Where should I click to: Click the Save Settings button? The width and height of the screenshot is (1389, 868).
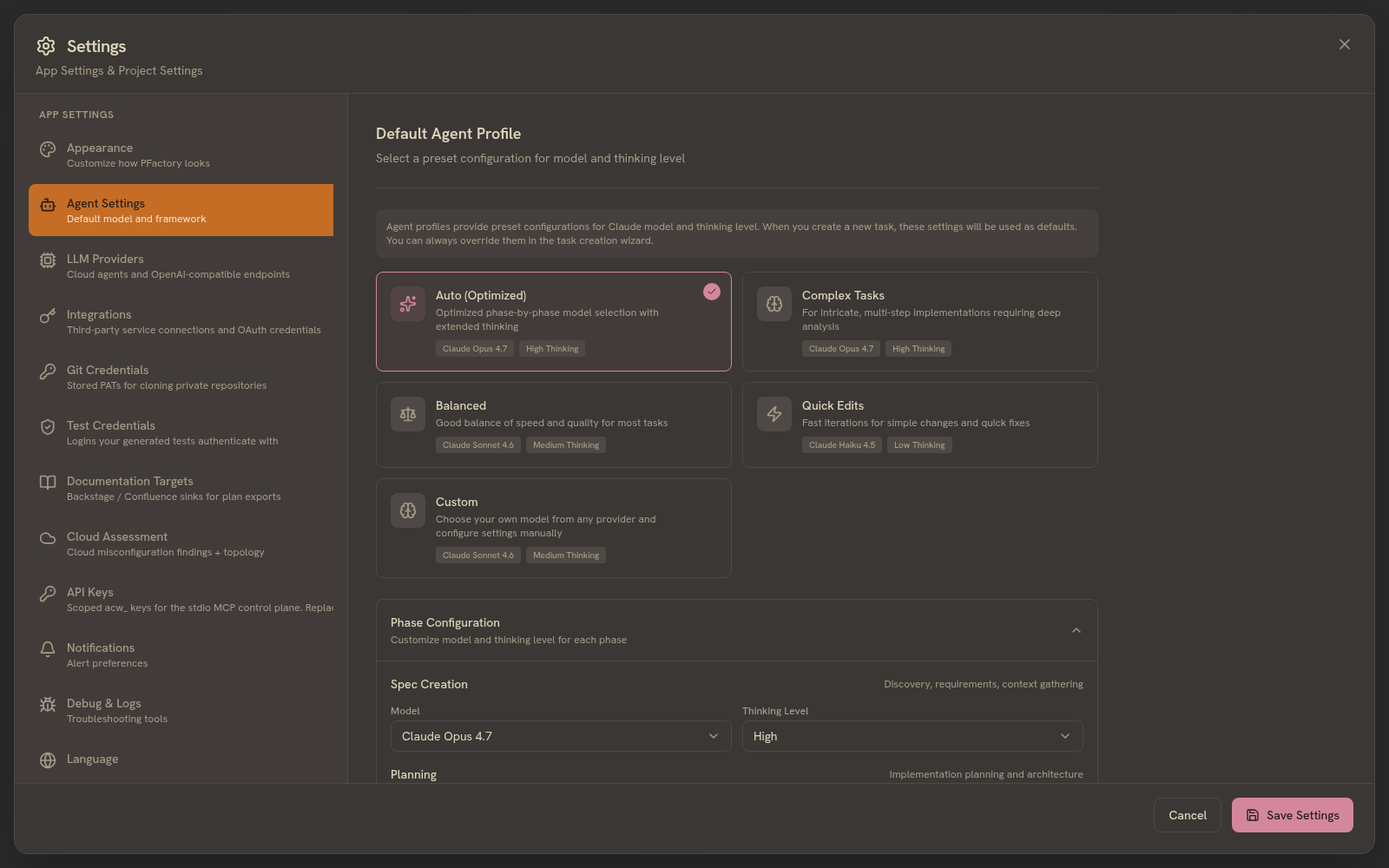pos(1293,815)
